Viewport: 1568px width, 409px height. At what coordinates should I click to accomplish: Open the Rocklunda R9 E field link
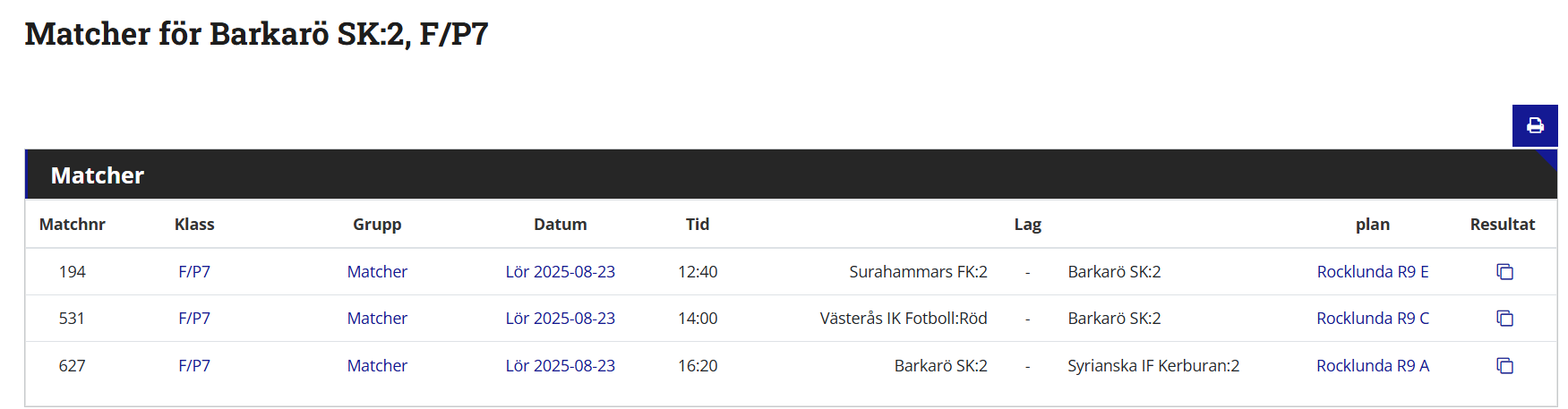click(x=1372, y=272)
